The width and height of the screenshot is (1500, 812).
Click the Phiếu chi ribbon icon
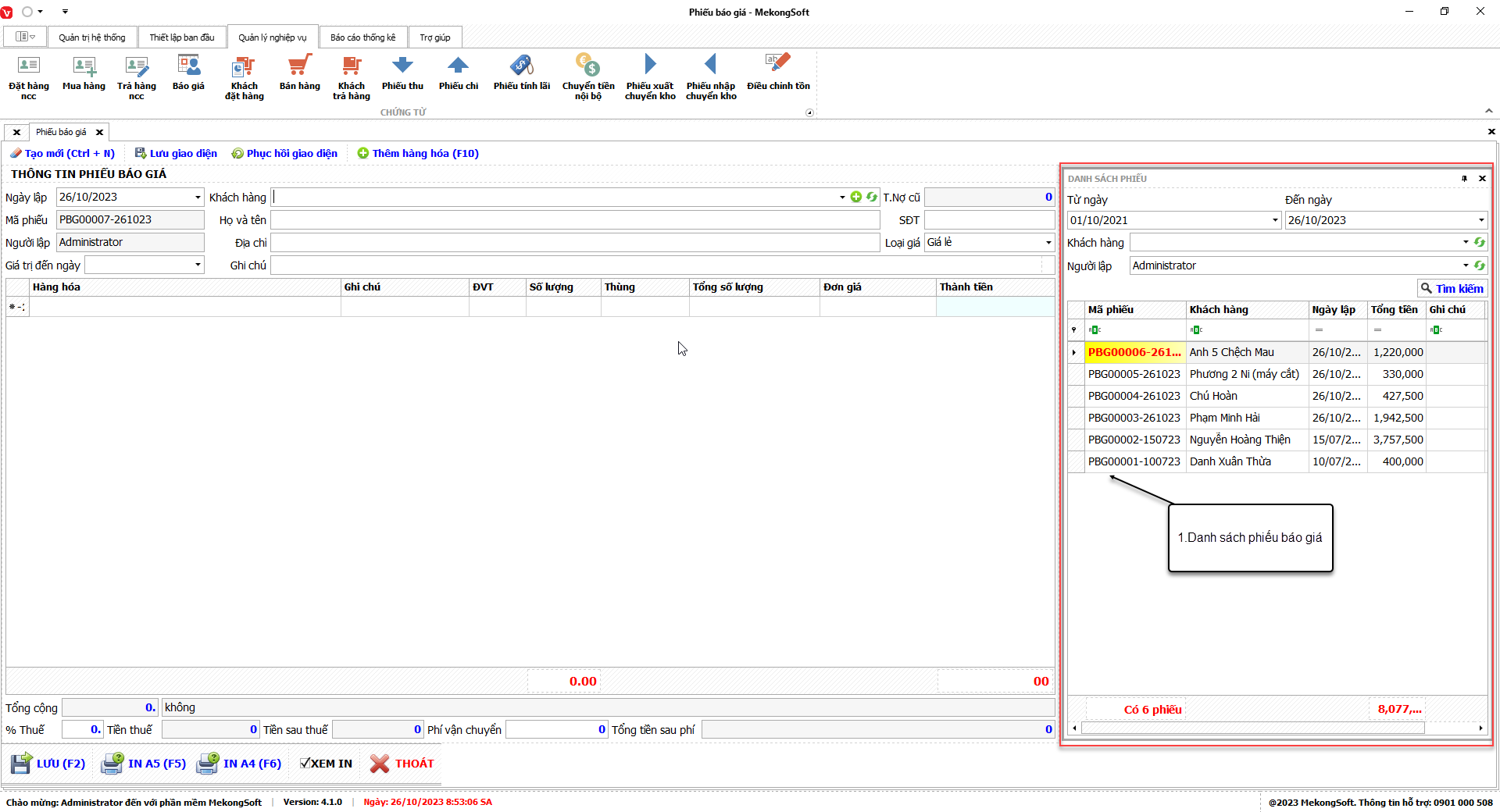tap(458, 66)
